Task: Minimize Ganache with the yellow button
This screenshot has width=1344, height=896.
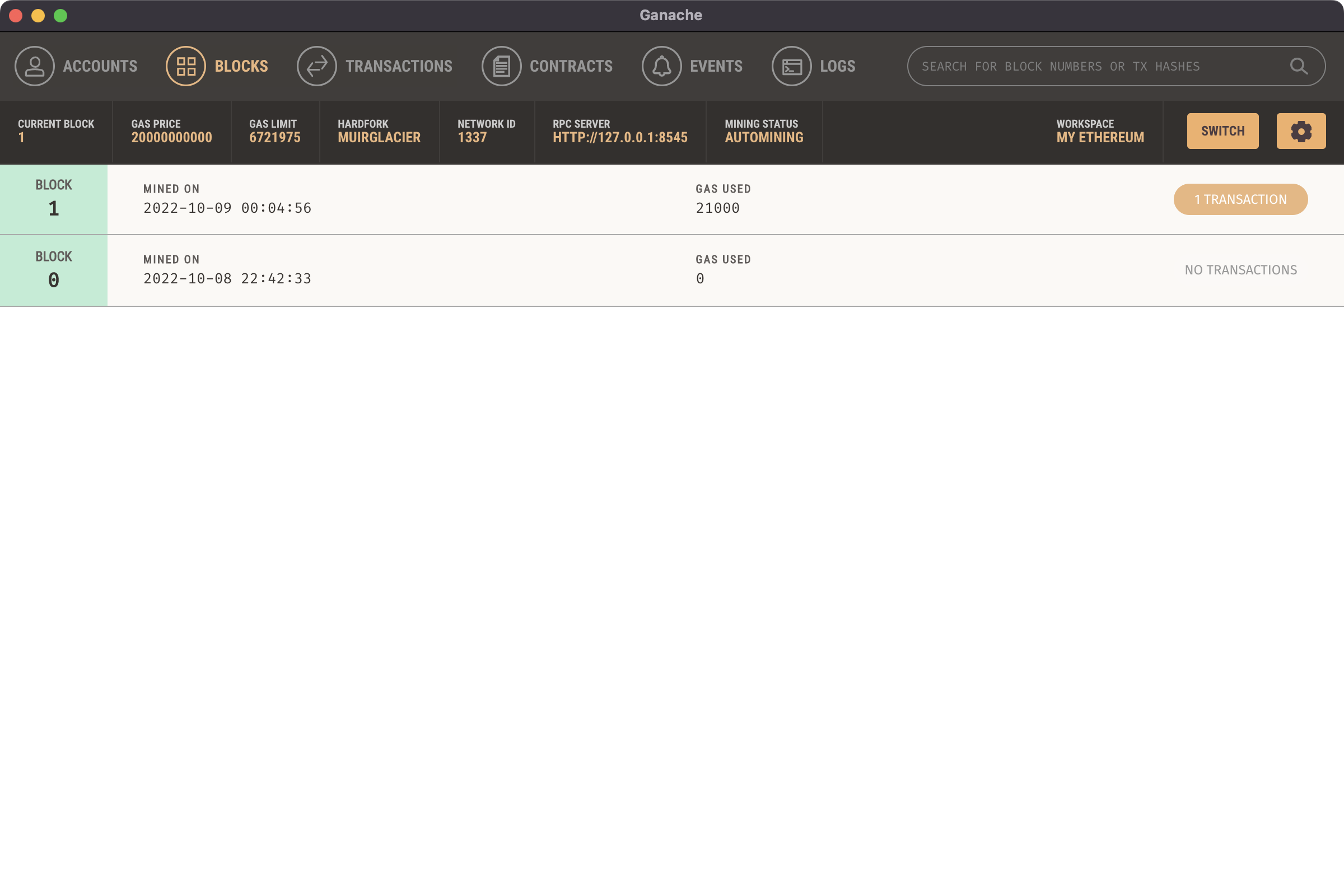Action: coord(38,16)
